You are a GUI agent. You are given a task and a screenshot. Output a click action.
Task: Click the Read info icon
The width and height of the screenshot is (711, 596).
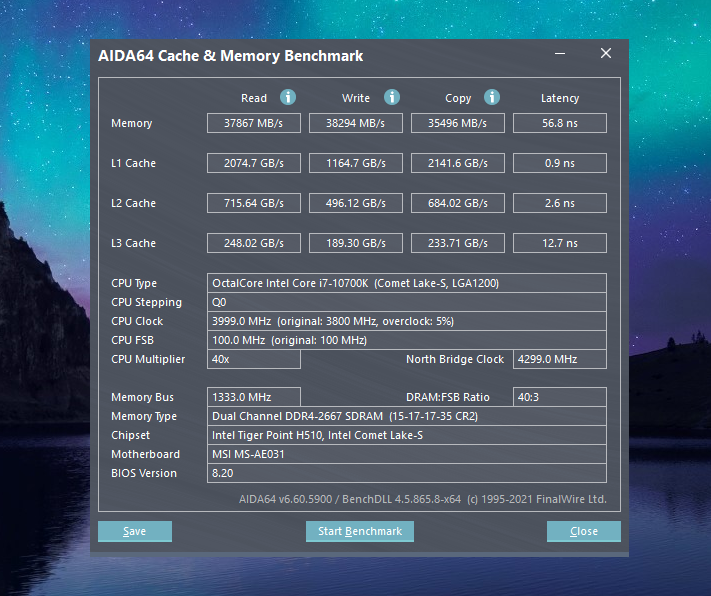(287, 97)
